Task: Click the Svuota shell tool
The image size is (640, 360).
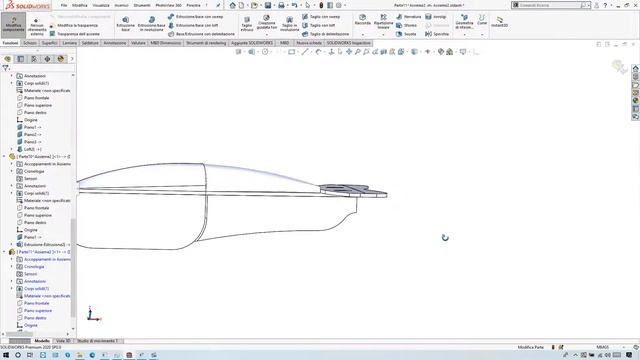Action: click(x=406, y=34)
